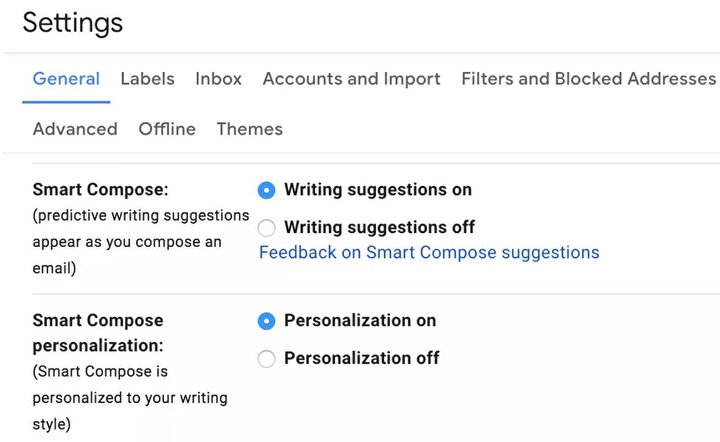Enable the Writing suggestions on radio button
Screen dimensions: 720x442
pos(266,190)
